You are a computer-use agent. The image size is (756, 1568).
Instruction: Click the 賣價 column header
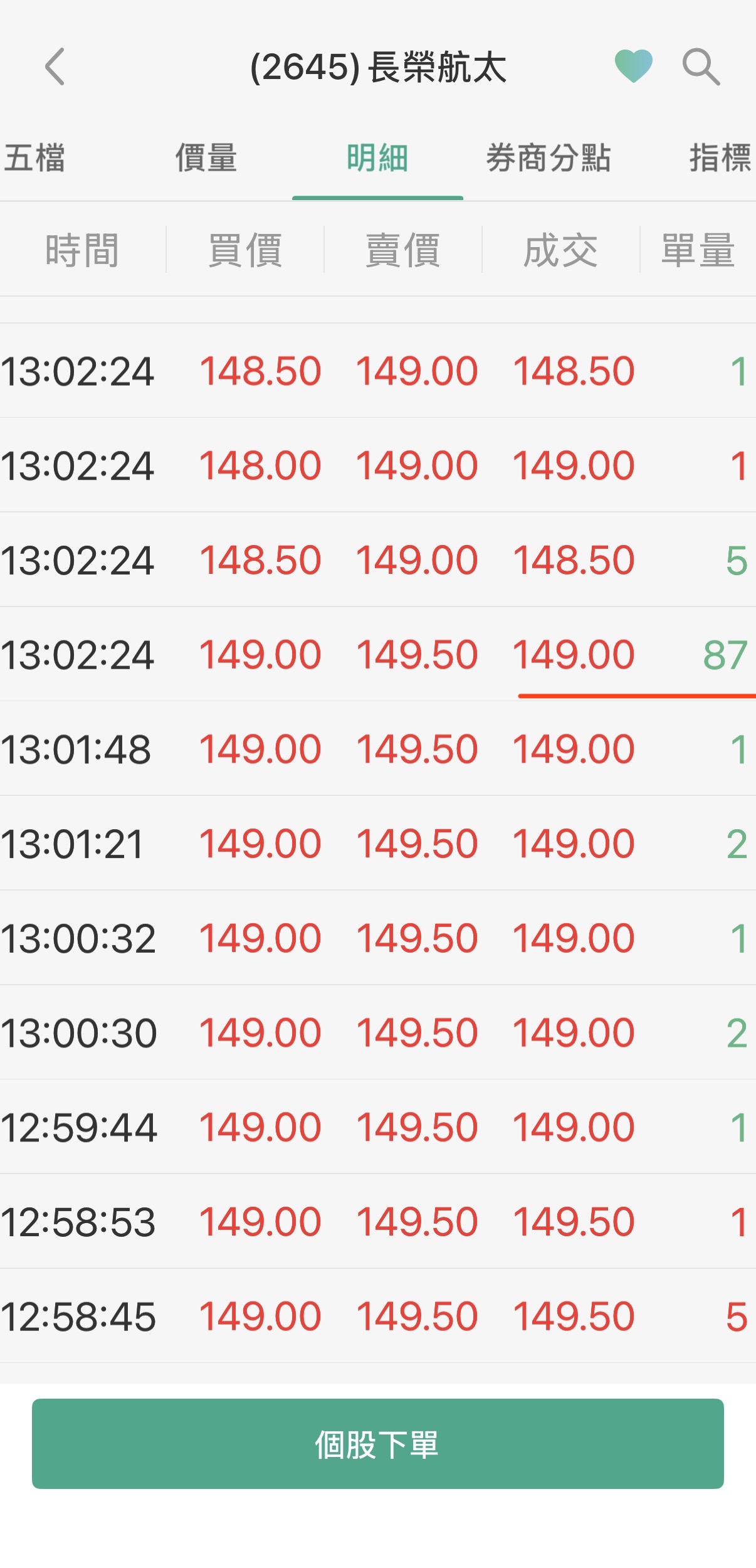(403, 250)
